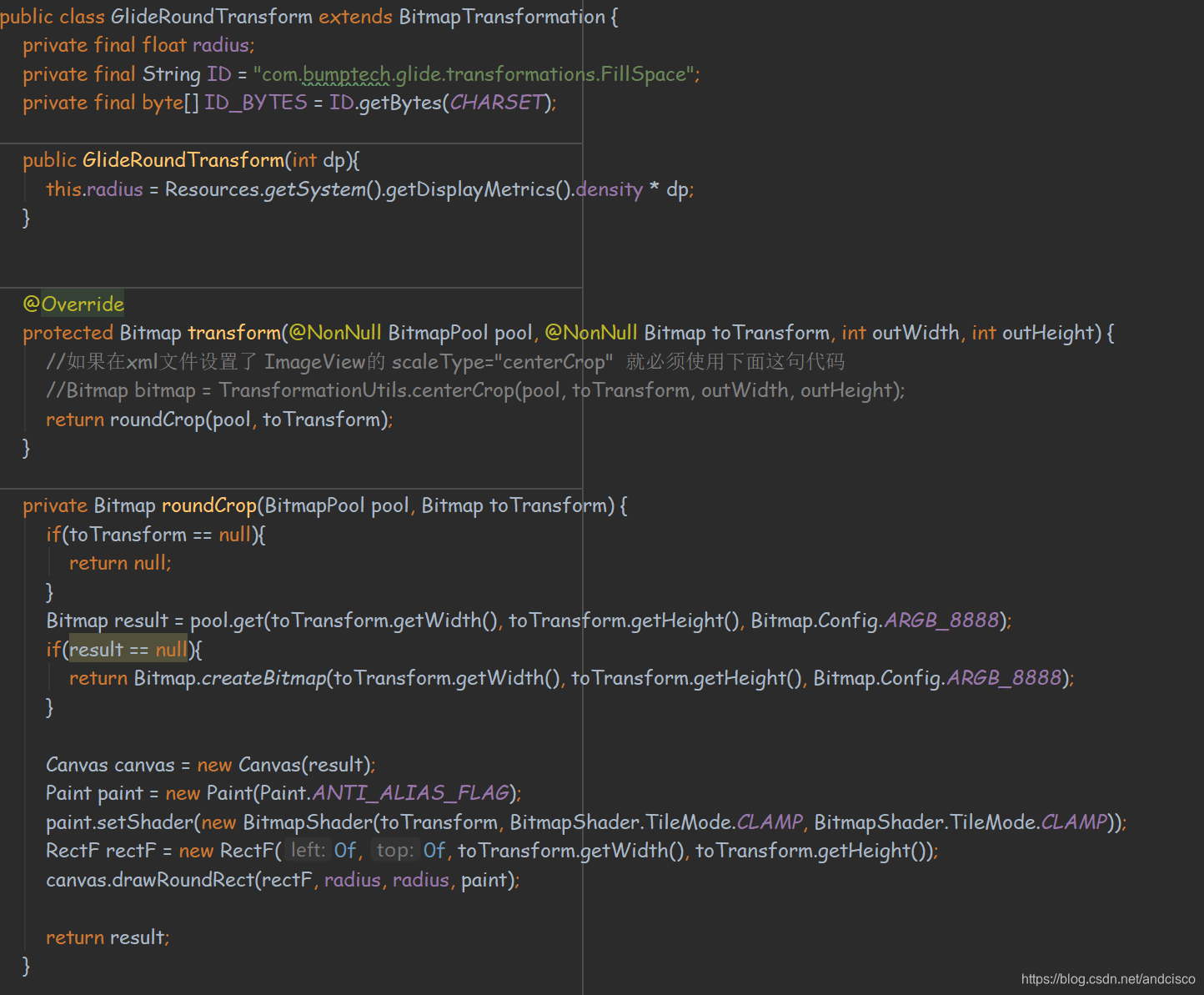Click canvas.drawRoundRect method call

point(150,880)
